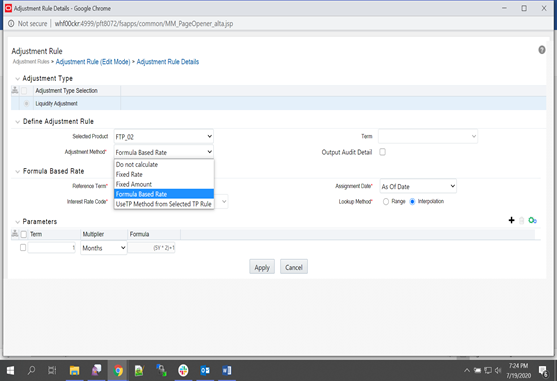Click the Apply button

[x=262, y=267]
